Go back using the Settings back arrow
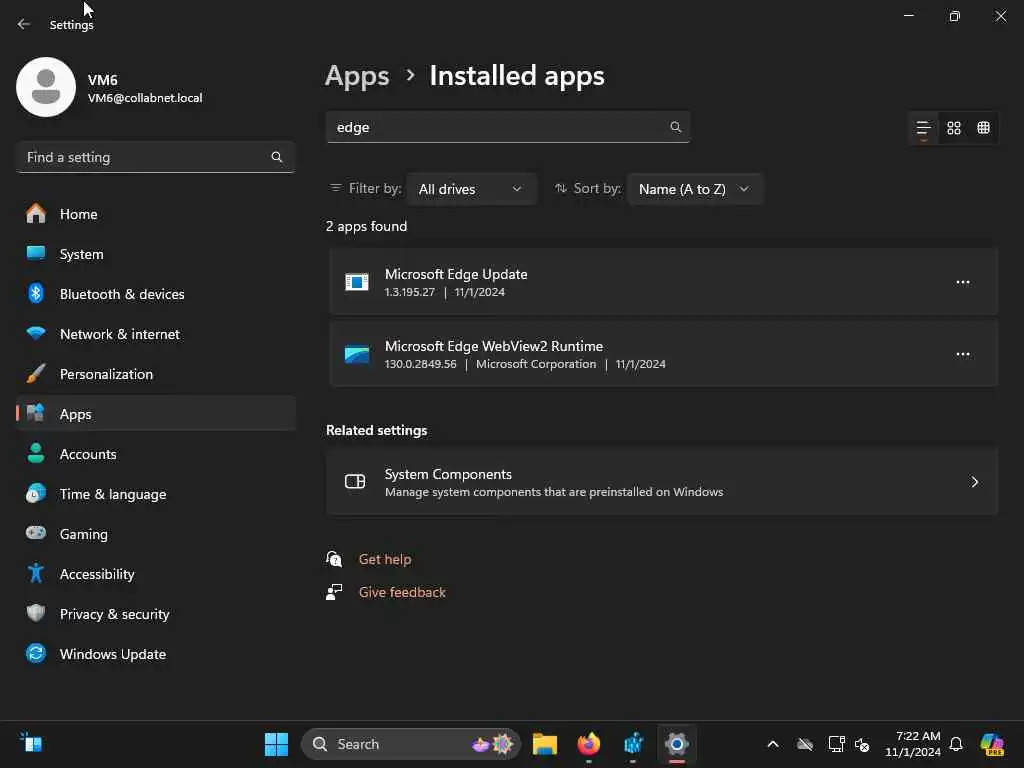Image resolution: width=1024 pixels, height=768 pixels. [x=24, y=25]
